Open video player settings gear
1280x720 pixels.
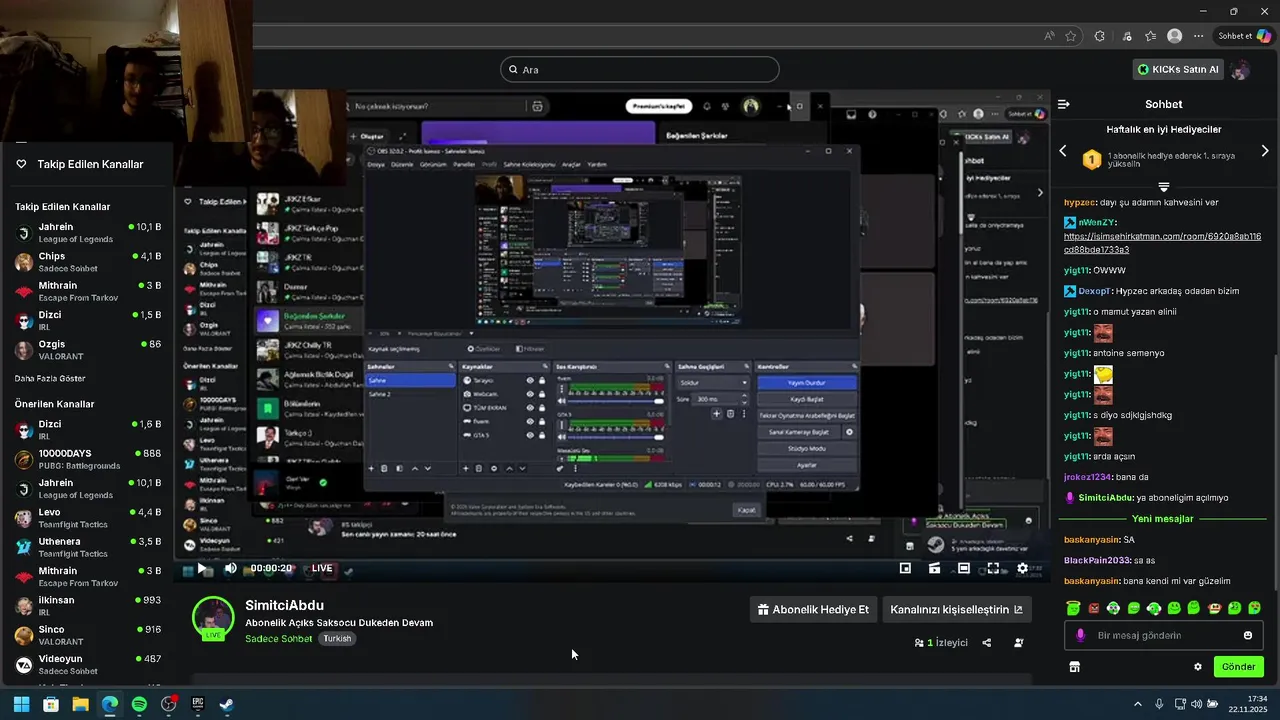(1022, 568)
